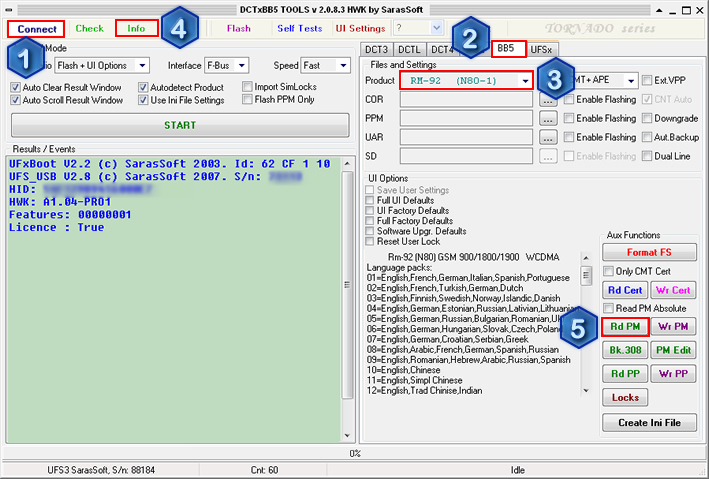Screen dimensions: 709x479
Task: Enable Flashing for the PPM file
Action: 569,118
